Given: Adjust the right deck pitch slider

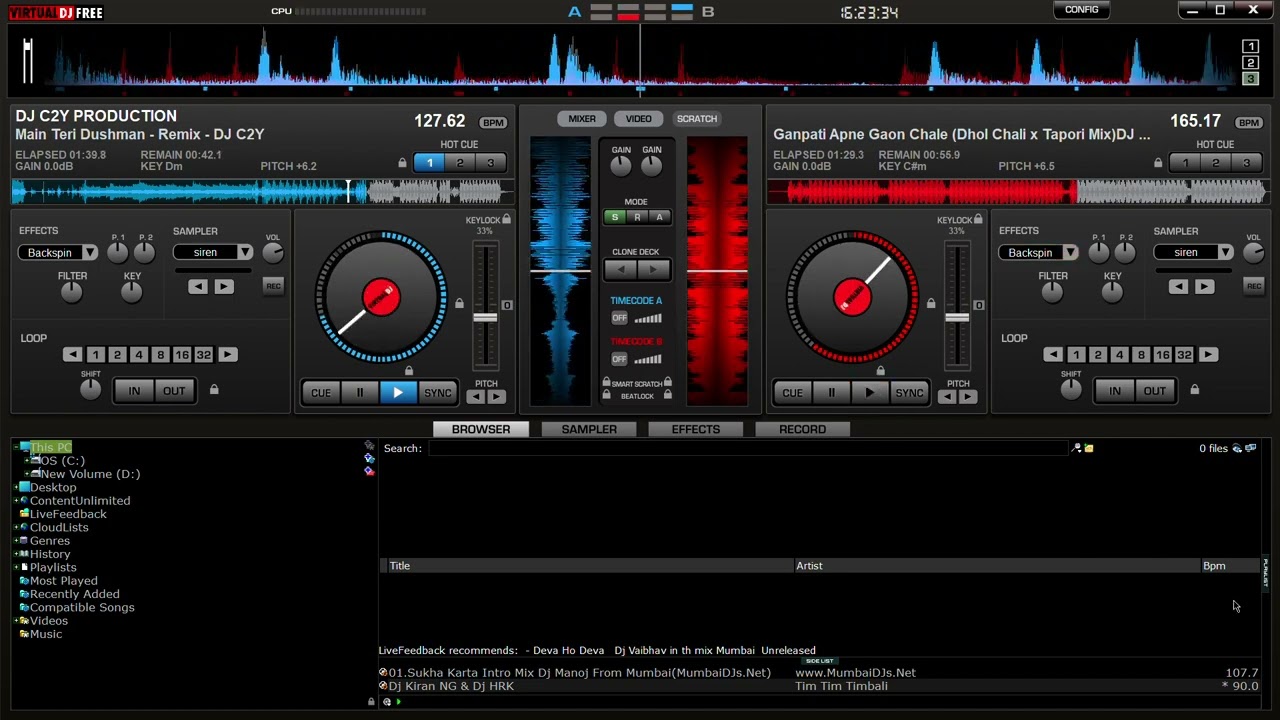Looking at the screenshot, I should pyautogui.click(x=957, y=318).
